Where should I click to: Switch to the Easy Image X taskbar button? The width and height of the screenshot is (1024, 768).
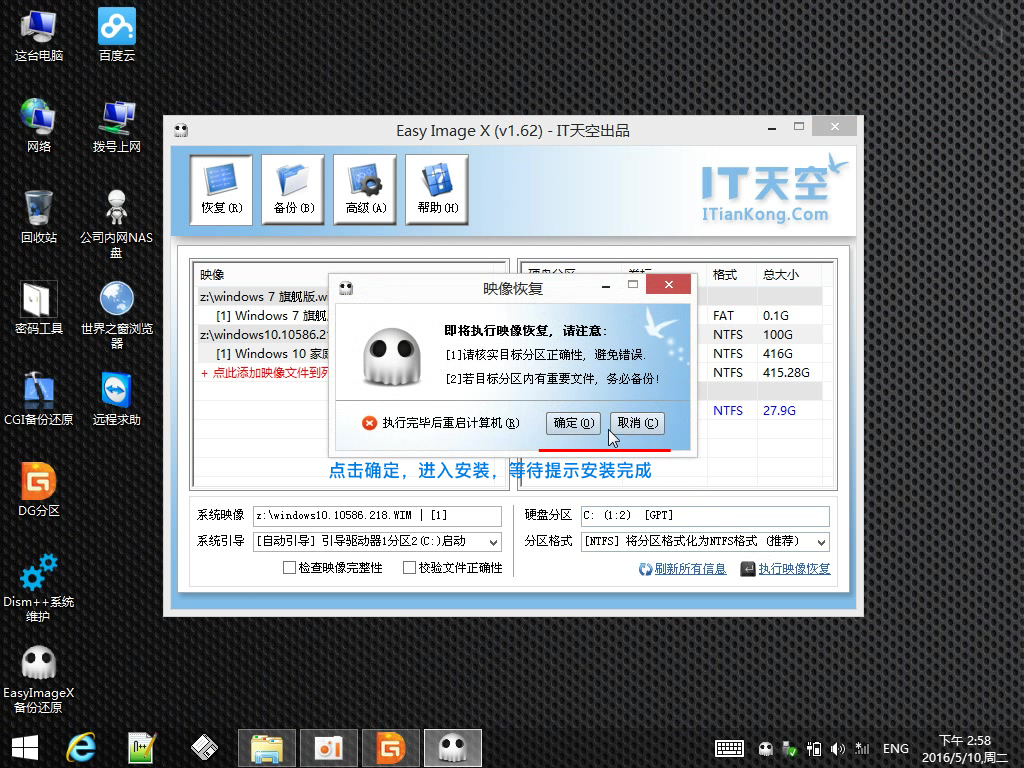pos(453,748)
